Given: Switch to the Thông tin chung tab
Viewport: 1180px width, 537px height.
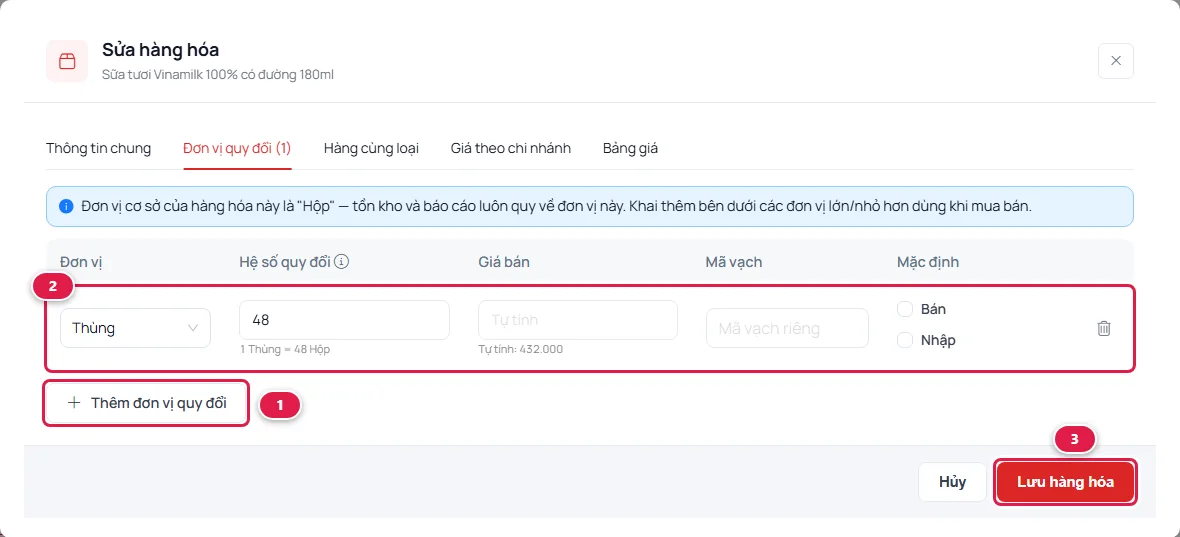Looking at the screenshot, I should click(x=99, y=148).
